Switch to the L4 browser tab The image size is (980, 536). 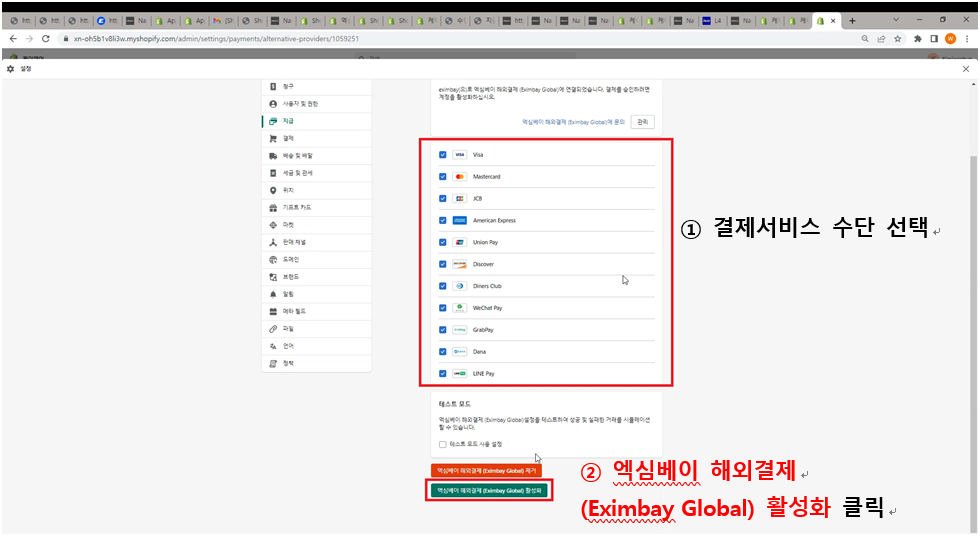712,21
